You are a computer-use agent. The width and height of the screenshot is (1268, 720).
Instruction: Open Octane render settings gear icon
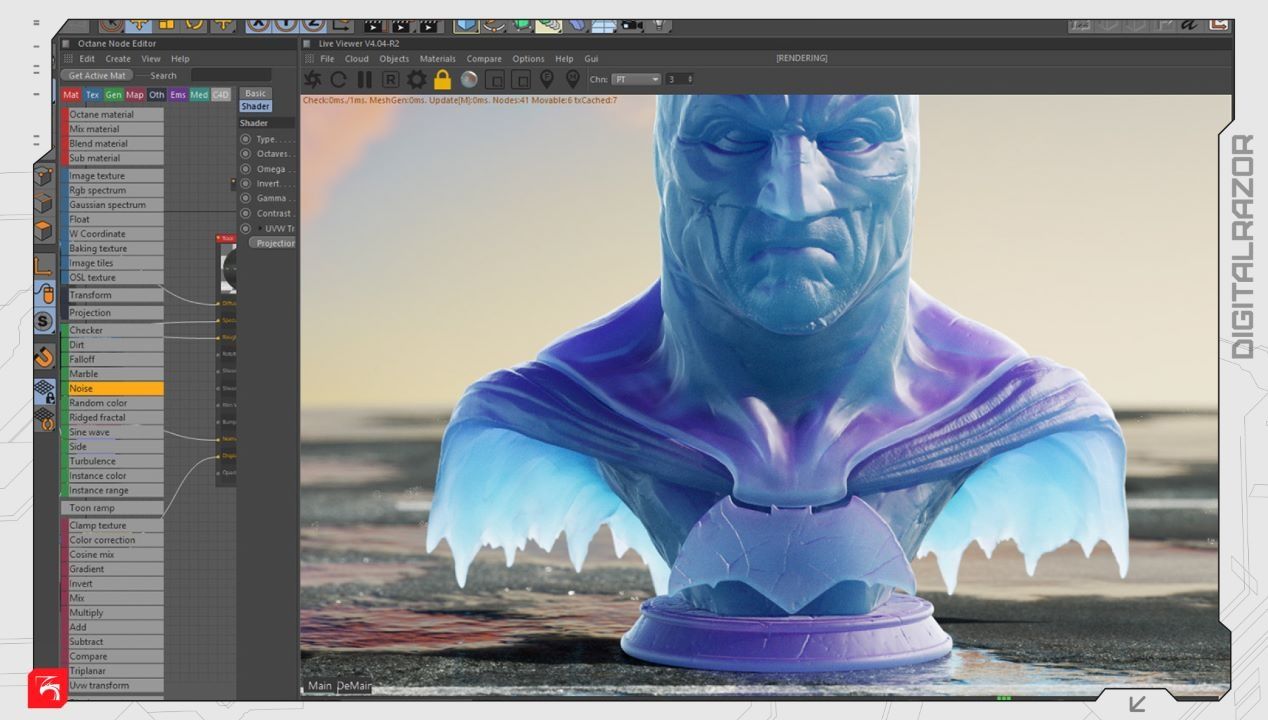click(x=416, y=79)
